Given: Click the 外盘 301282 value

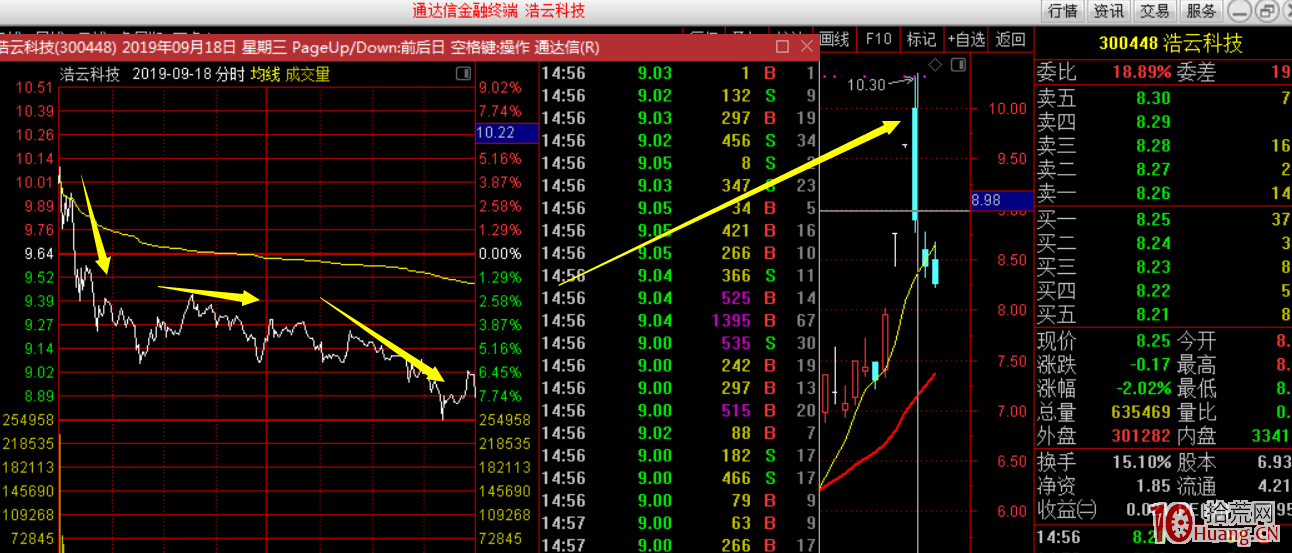Looking at the screenshot, I should click(x=1141, y=436).
